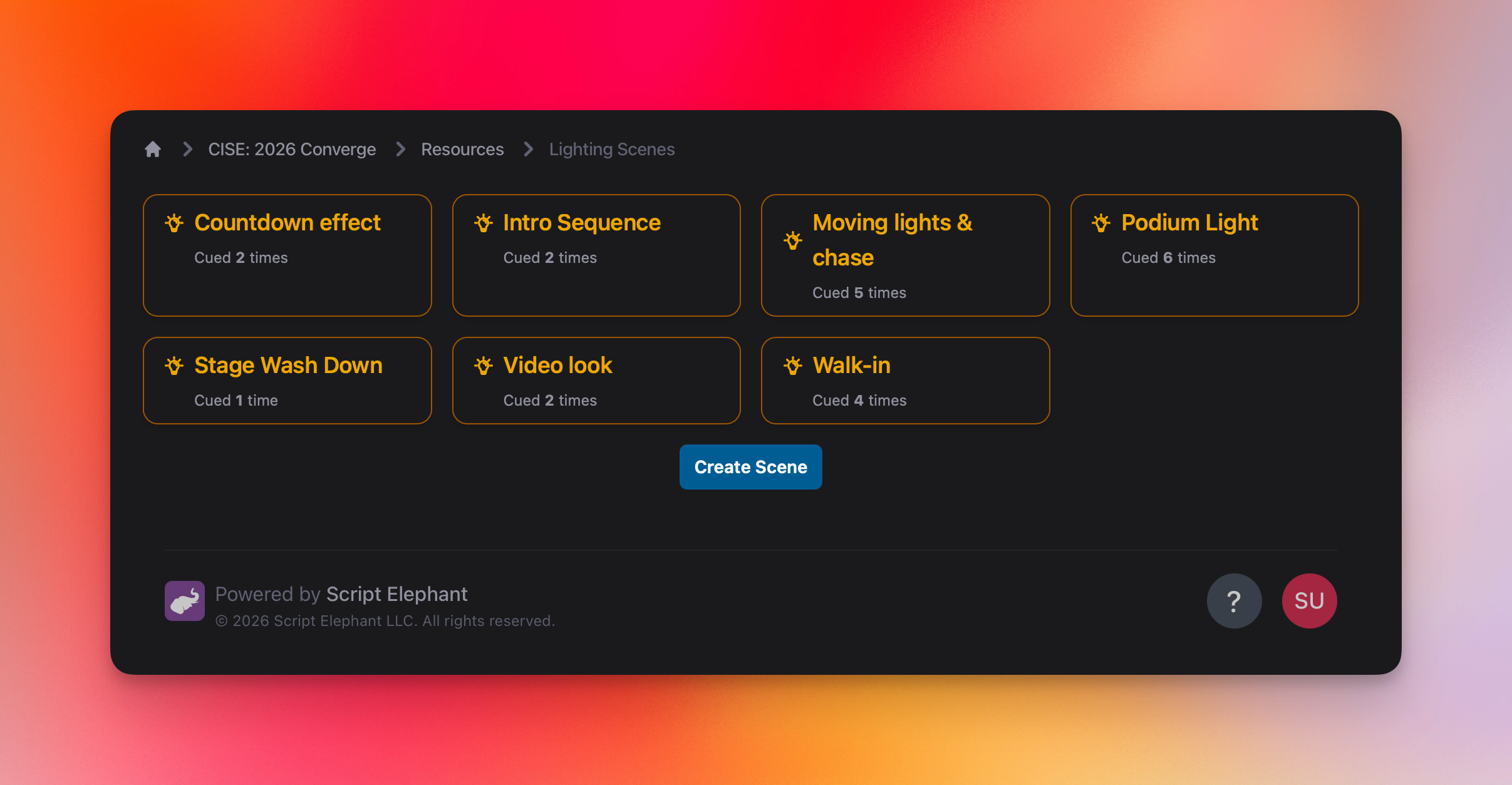
Task: Click the Script Elephant footer link
Action: click(396, 594)
